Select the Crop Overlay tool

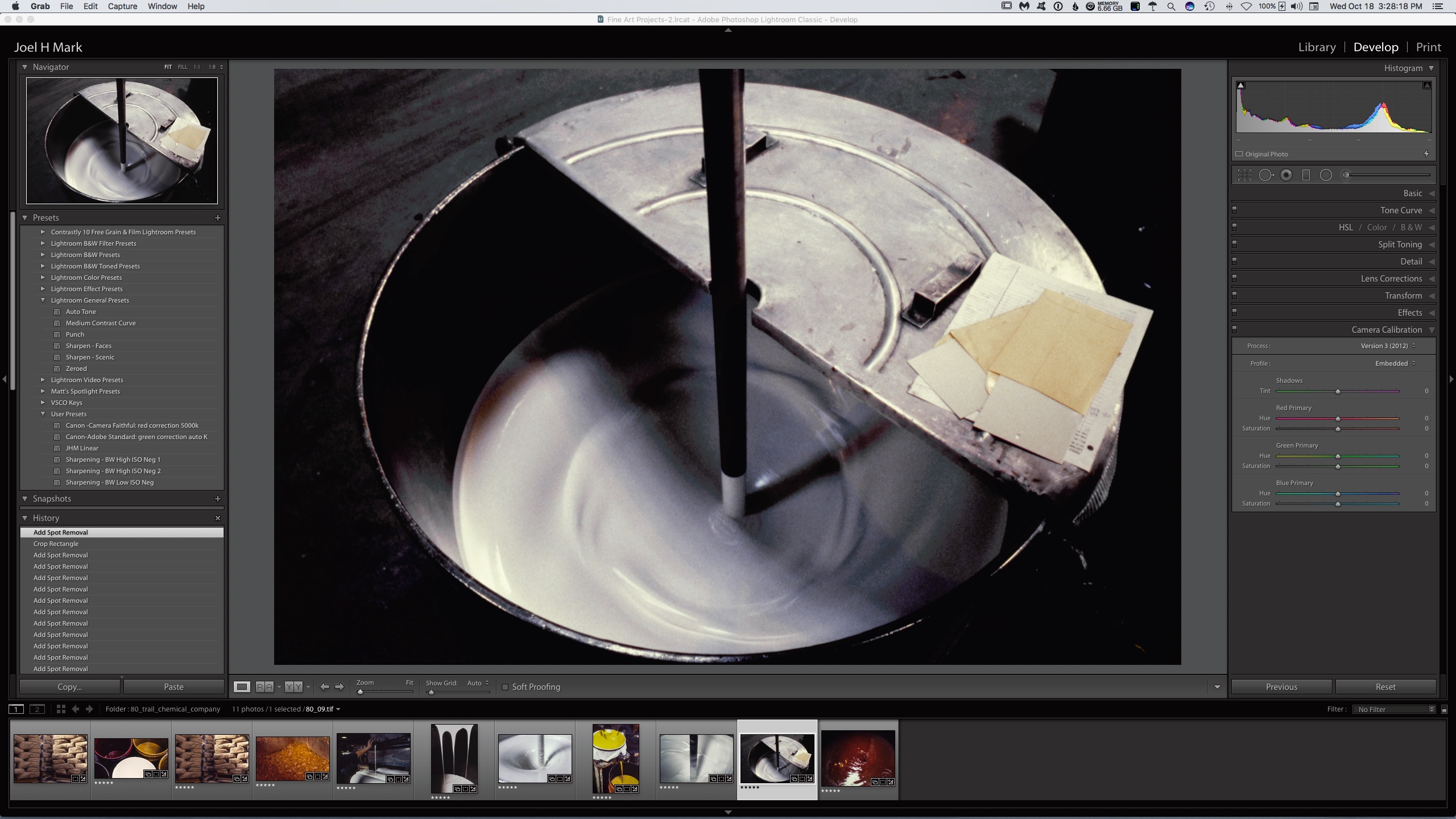1244,175
